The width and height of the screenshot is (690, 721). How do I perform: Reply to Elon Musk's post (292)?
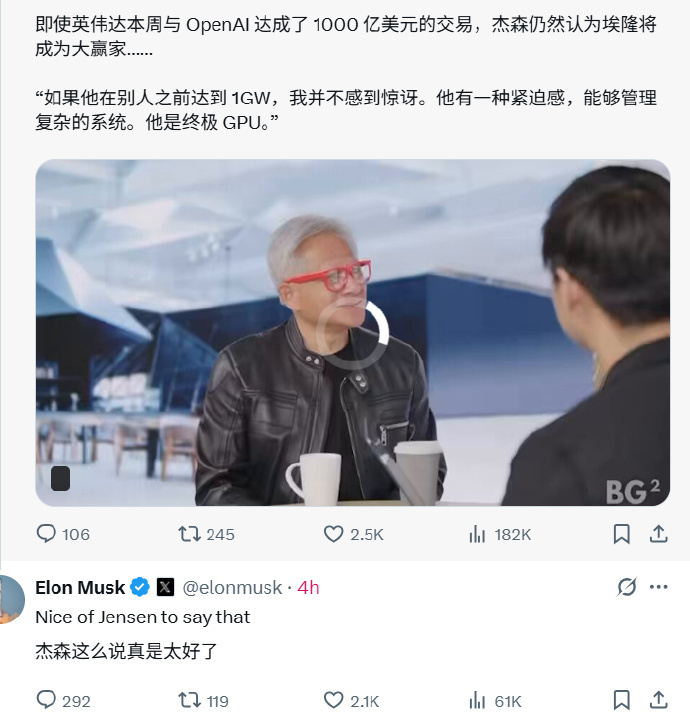(x=63, y=701)
